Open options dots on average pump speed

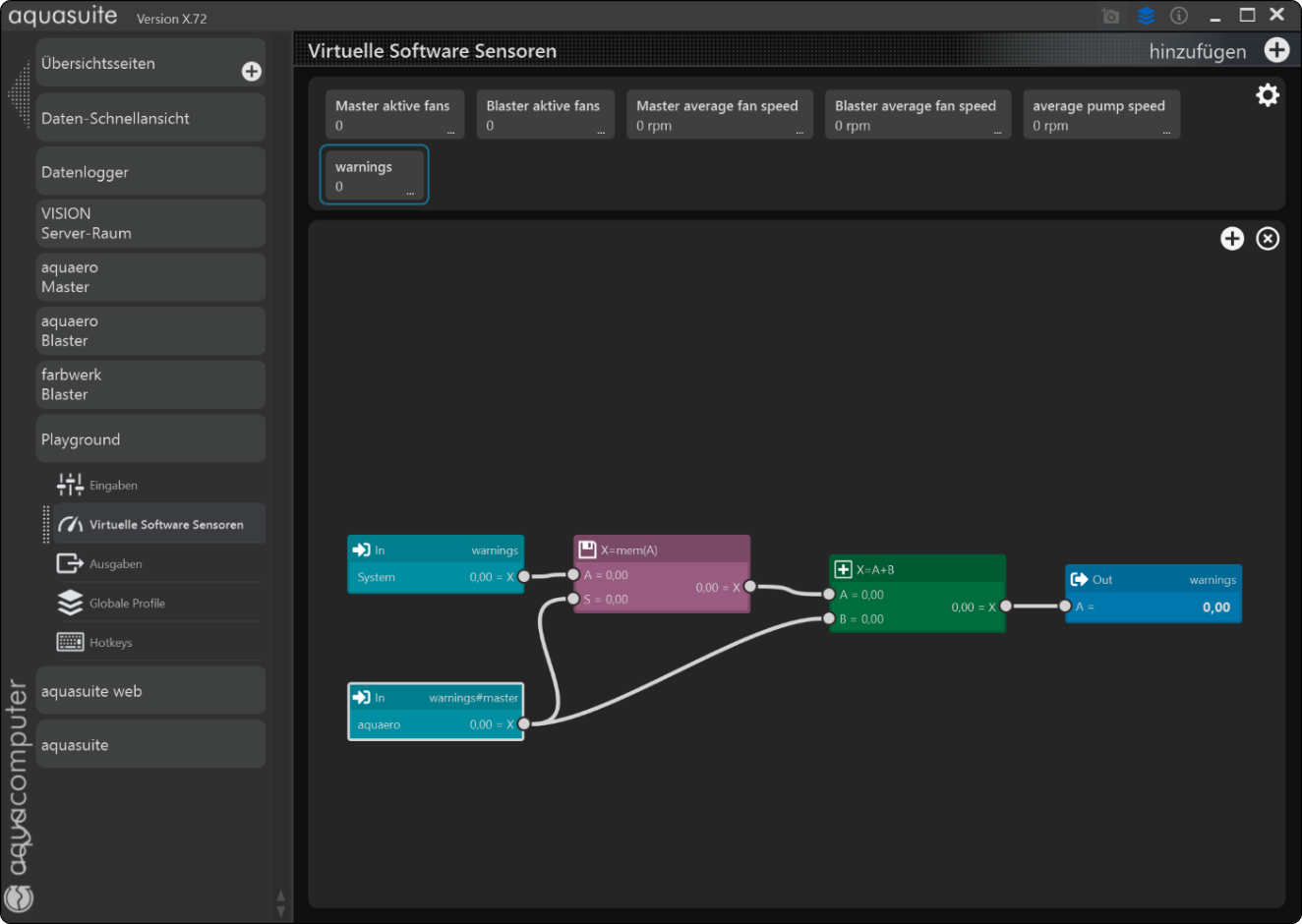point(1166,132)
